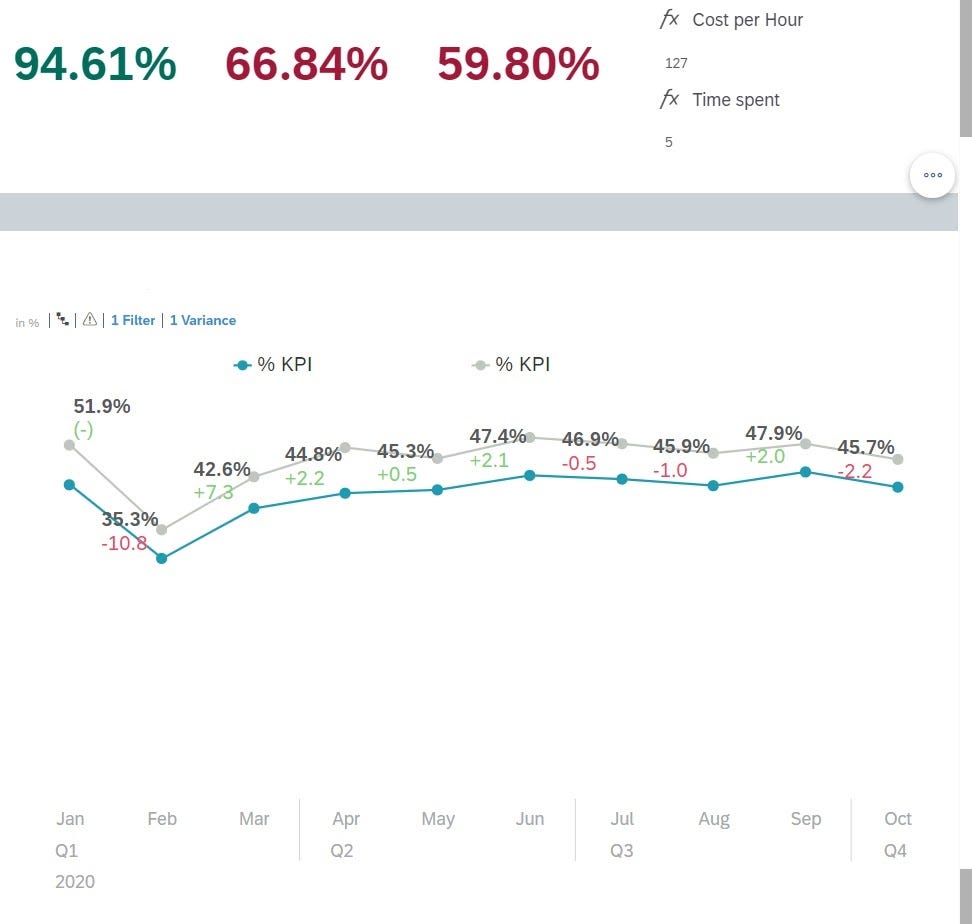Screen dimensions: 972x924
Task: Click the fx icon beside Time spent
Action: [669, 99]
